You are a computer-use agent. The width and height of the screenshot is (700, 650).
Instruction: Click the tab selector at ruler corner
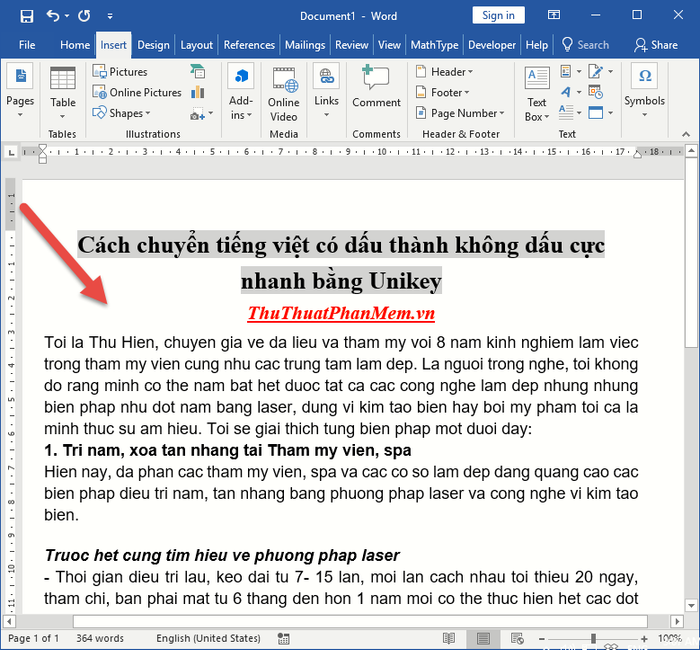pyautogui.click(x=11, y=152)
